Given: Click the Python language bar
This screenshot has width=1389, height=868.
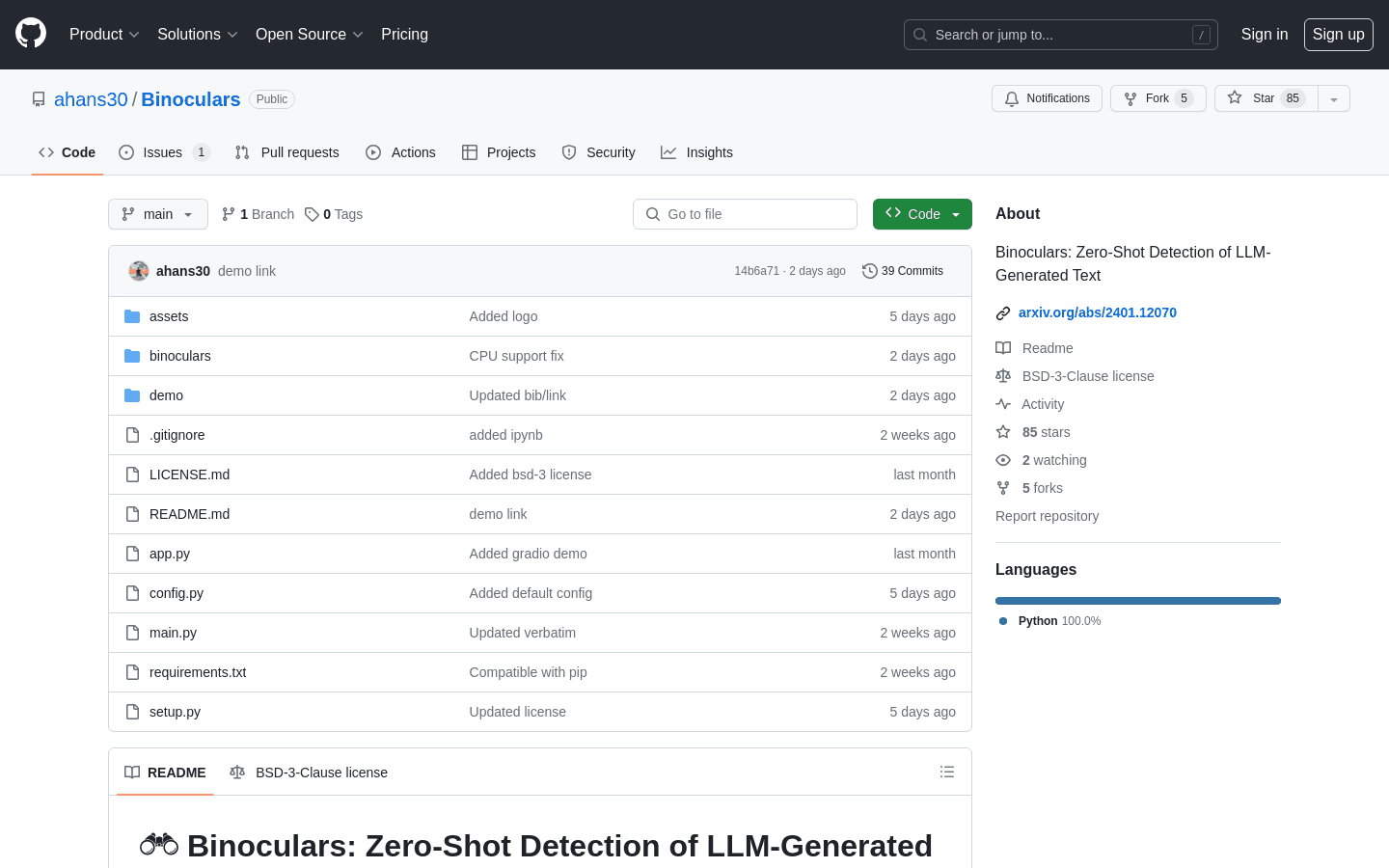Looking at the screenshot, I should 1138,601.
